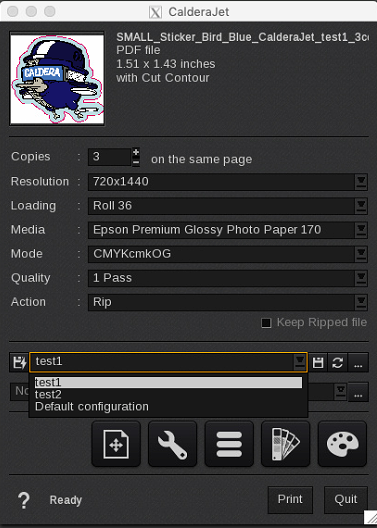Viewport: 377px width, 528px height.
Task: Enable the Keep Ripped file checkbox
Action: click(x=266, y=323)
